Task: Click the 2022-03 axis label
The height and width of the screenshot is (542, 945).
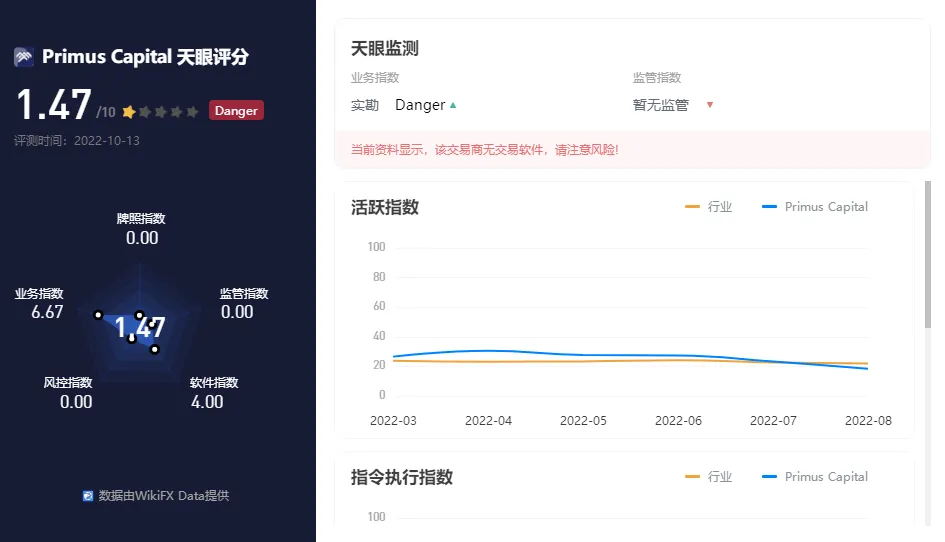Action: [x=393, y=421]
